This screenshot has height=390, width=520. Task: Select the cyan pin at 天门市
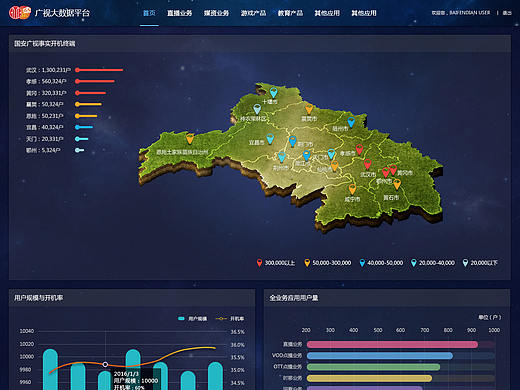click(331, 154)
